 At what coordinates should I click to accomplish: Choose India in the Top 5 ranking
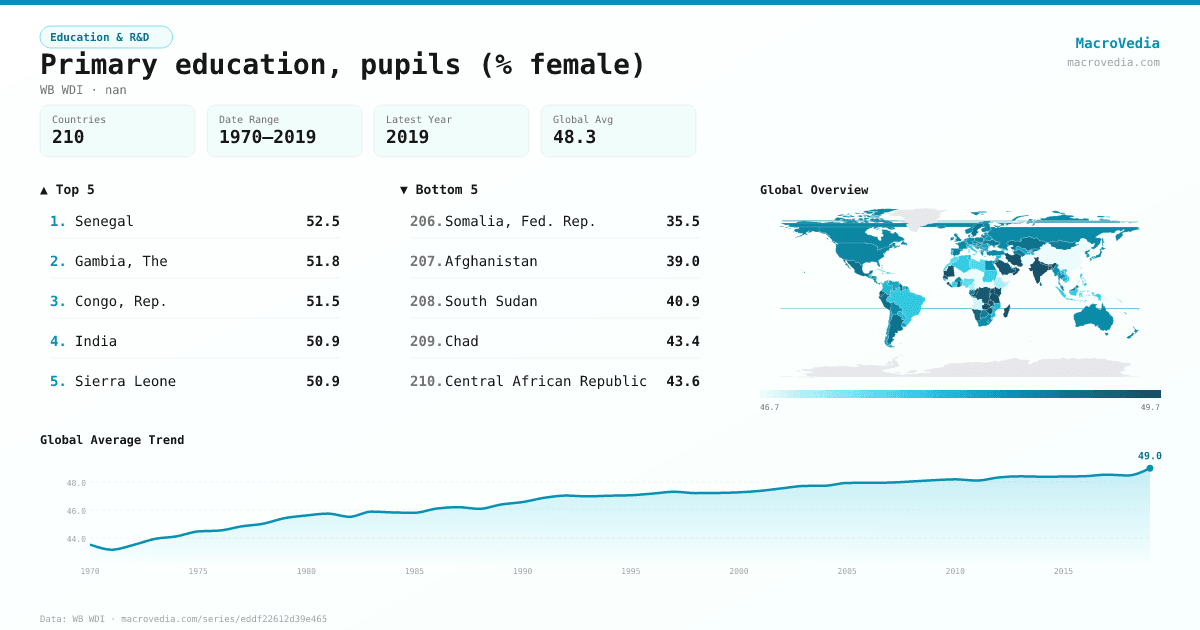click(195, 341)
